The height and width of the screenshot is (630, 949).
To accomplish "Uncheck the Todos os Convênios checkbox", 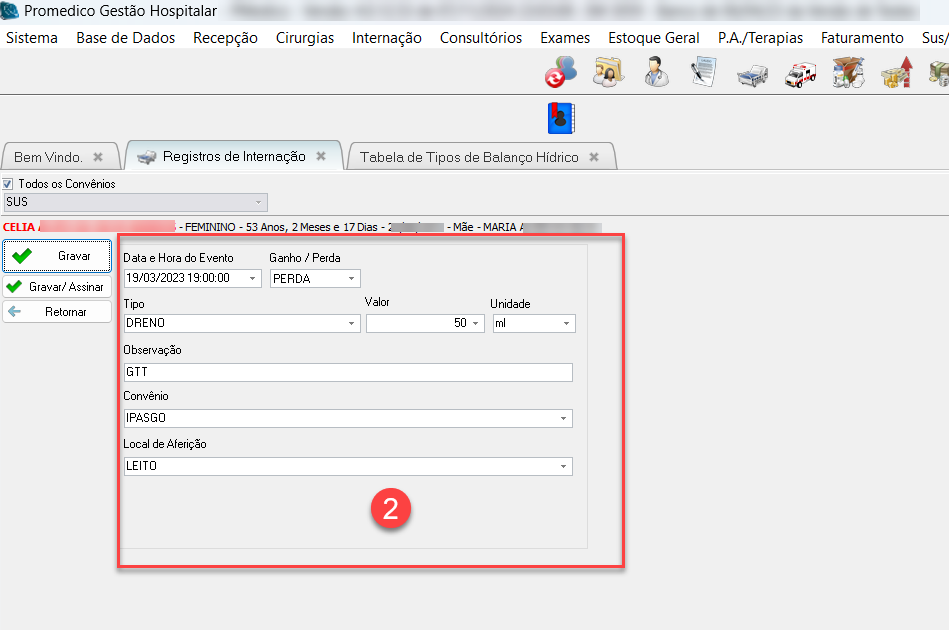I will pos(8,184).
